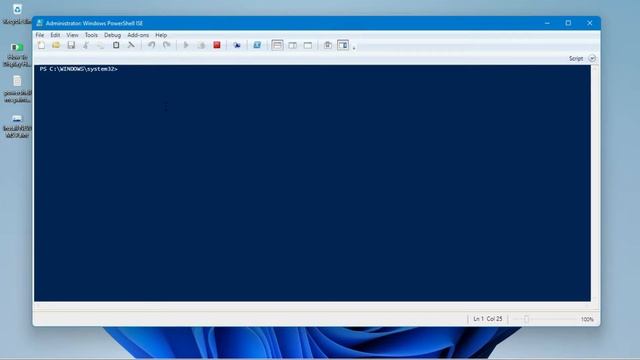Viewport: 640px width, 360px height.
Task: Expand the Script pane using chevron
Action: (x=592, y=59)
